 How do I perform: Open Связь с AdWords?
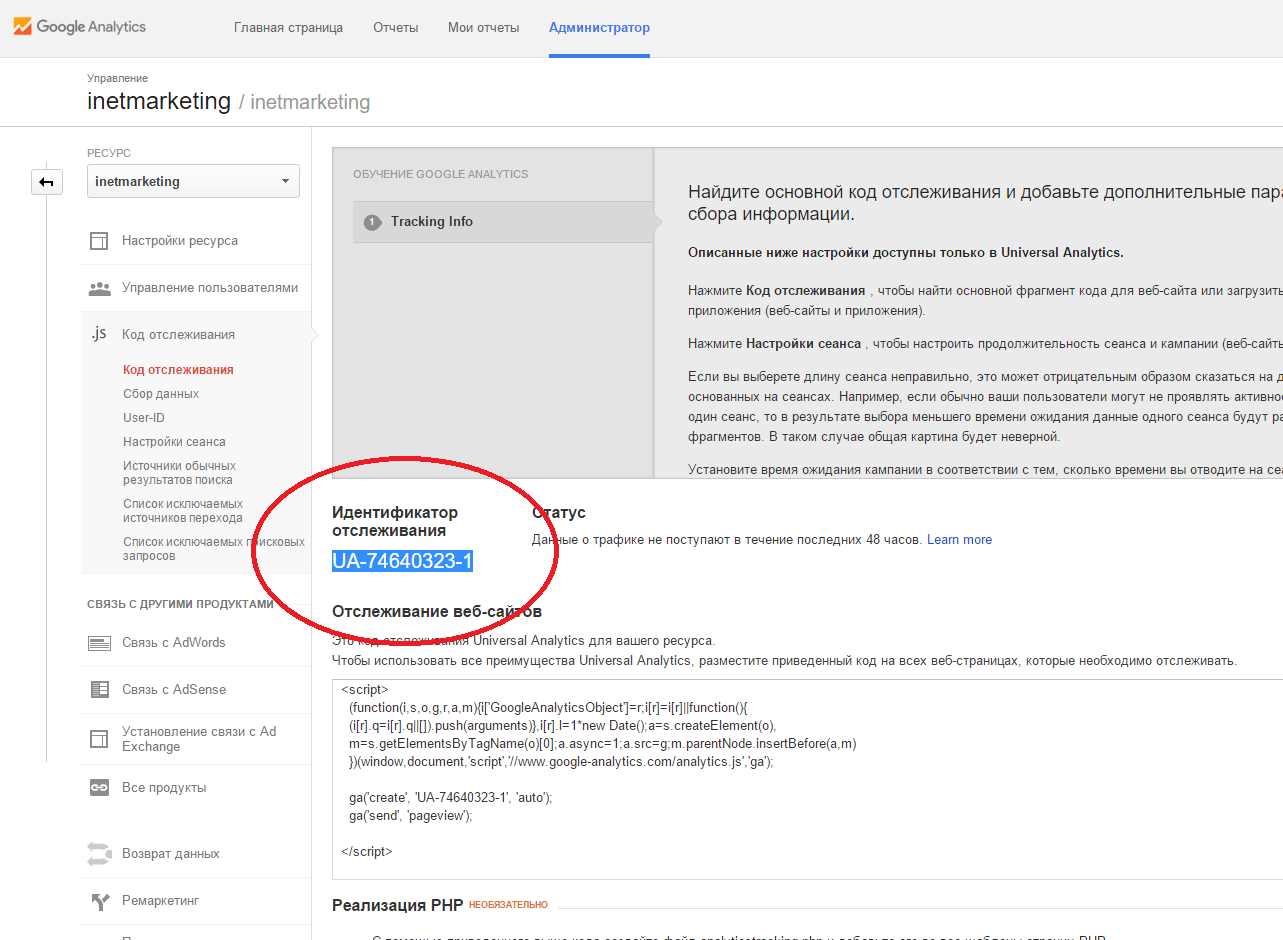[174, 643]
